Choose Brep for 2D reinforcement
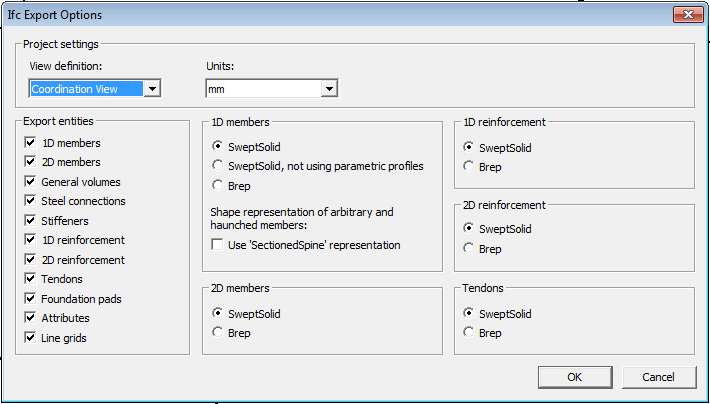 [469, 249]
